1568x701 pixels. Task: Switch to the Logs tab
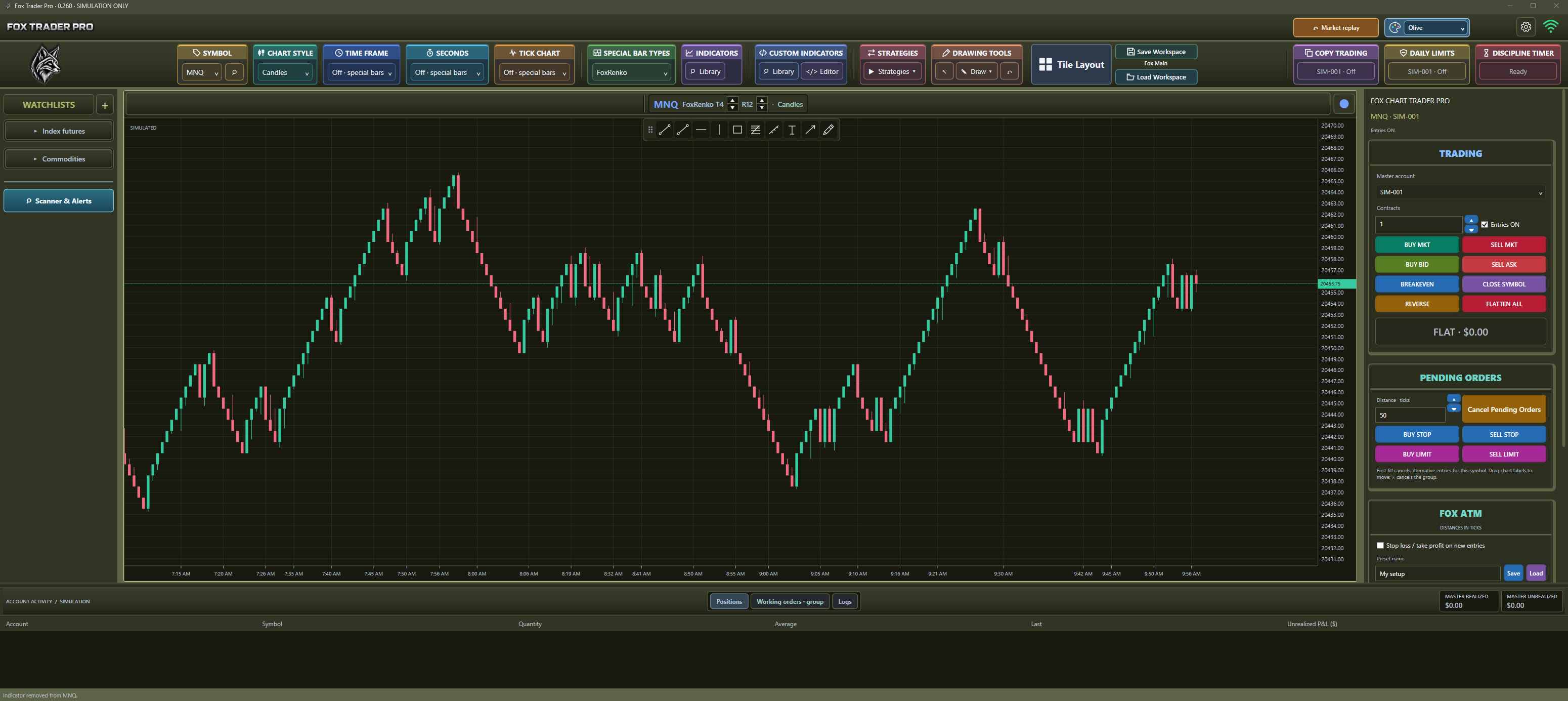[844, 602]
